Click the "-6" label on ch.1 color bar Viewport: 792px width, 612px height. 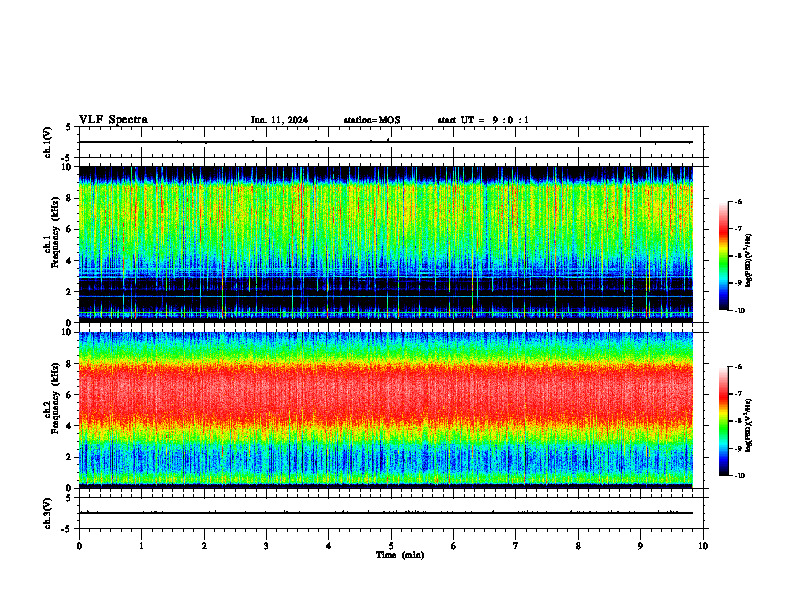739,202
